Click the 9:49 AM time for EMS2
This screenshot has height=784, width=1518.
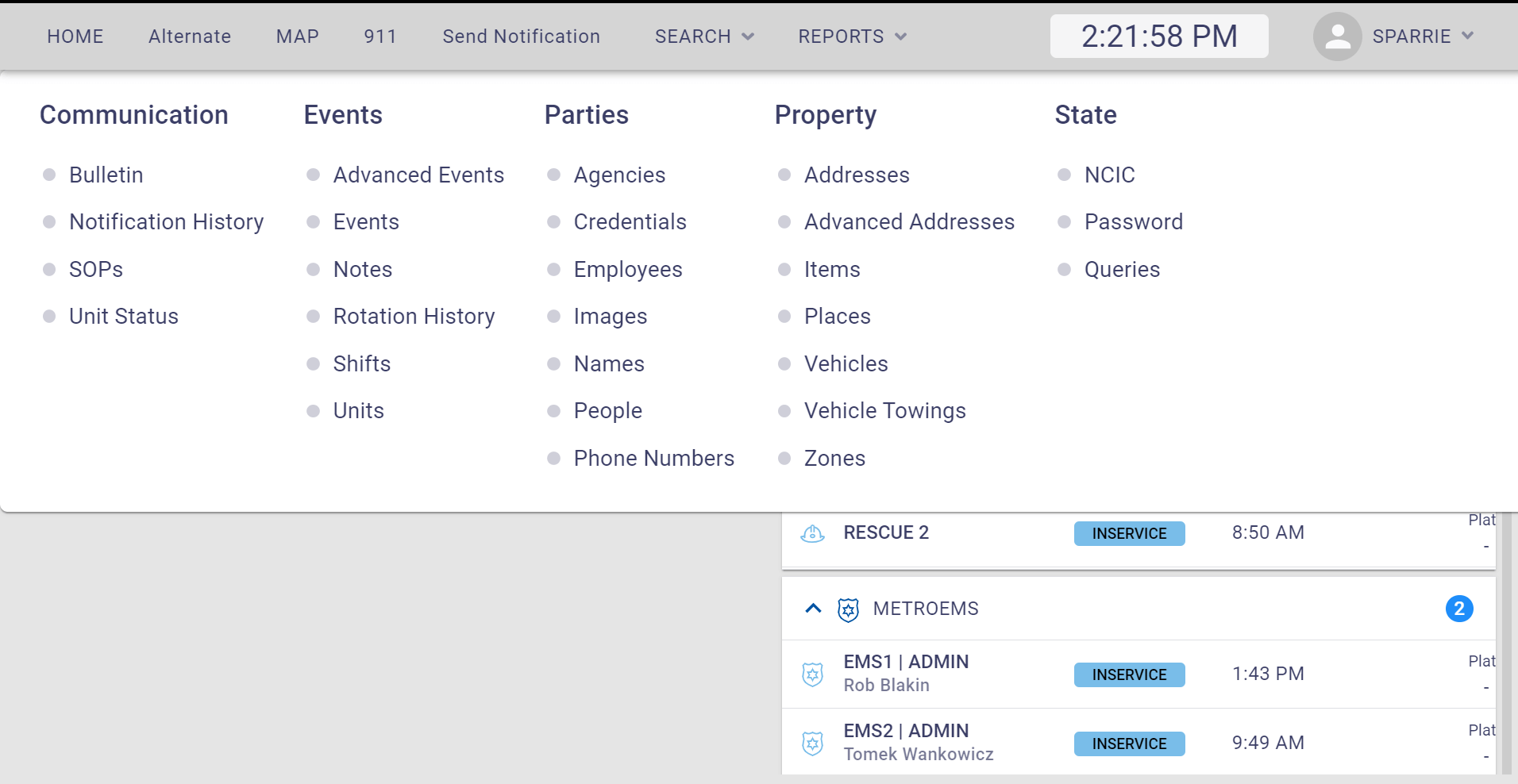[x=1268, y=743]
